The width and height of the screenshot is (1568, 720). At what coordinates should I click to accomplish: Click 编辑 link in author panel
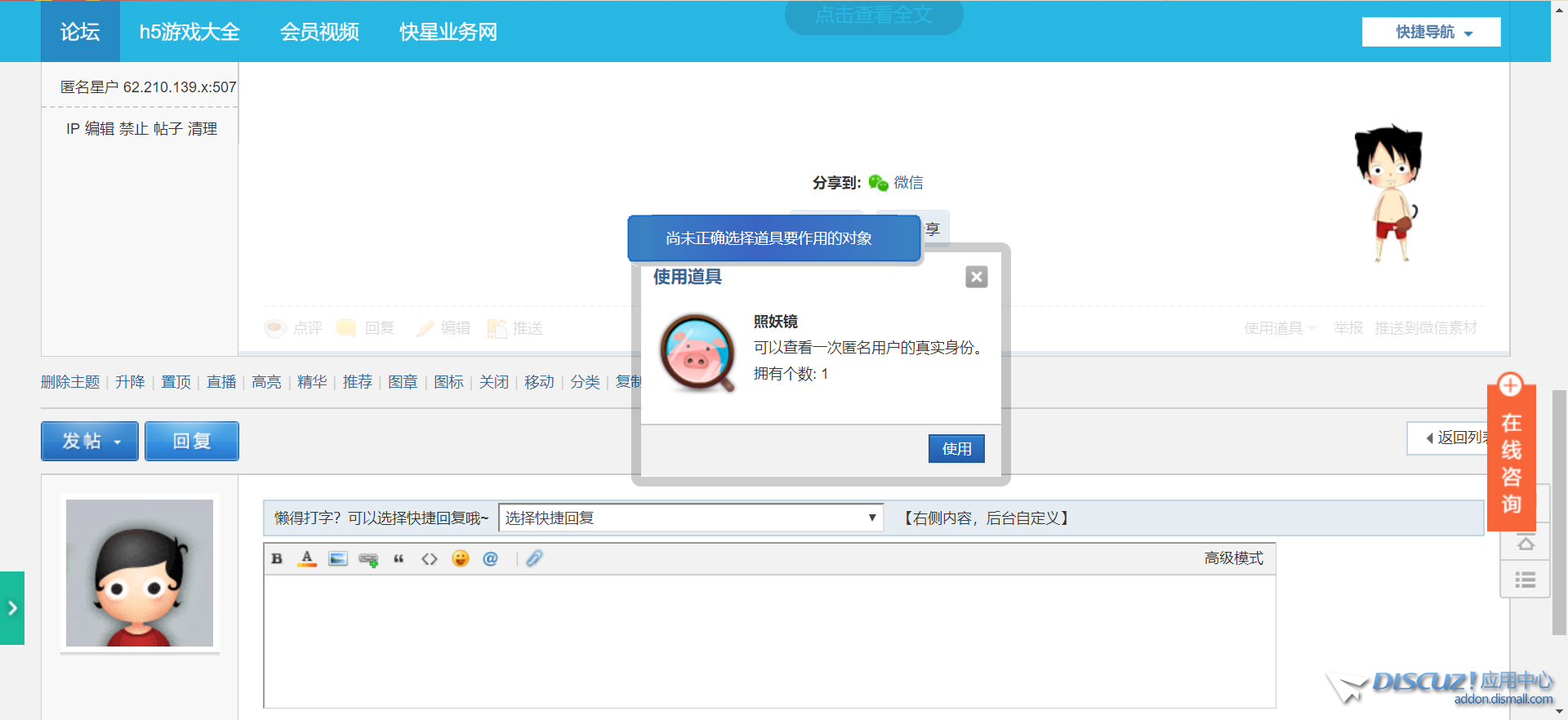pos(100,129)
